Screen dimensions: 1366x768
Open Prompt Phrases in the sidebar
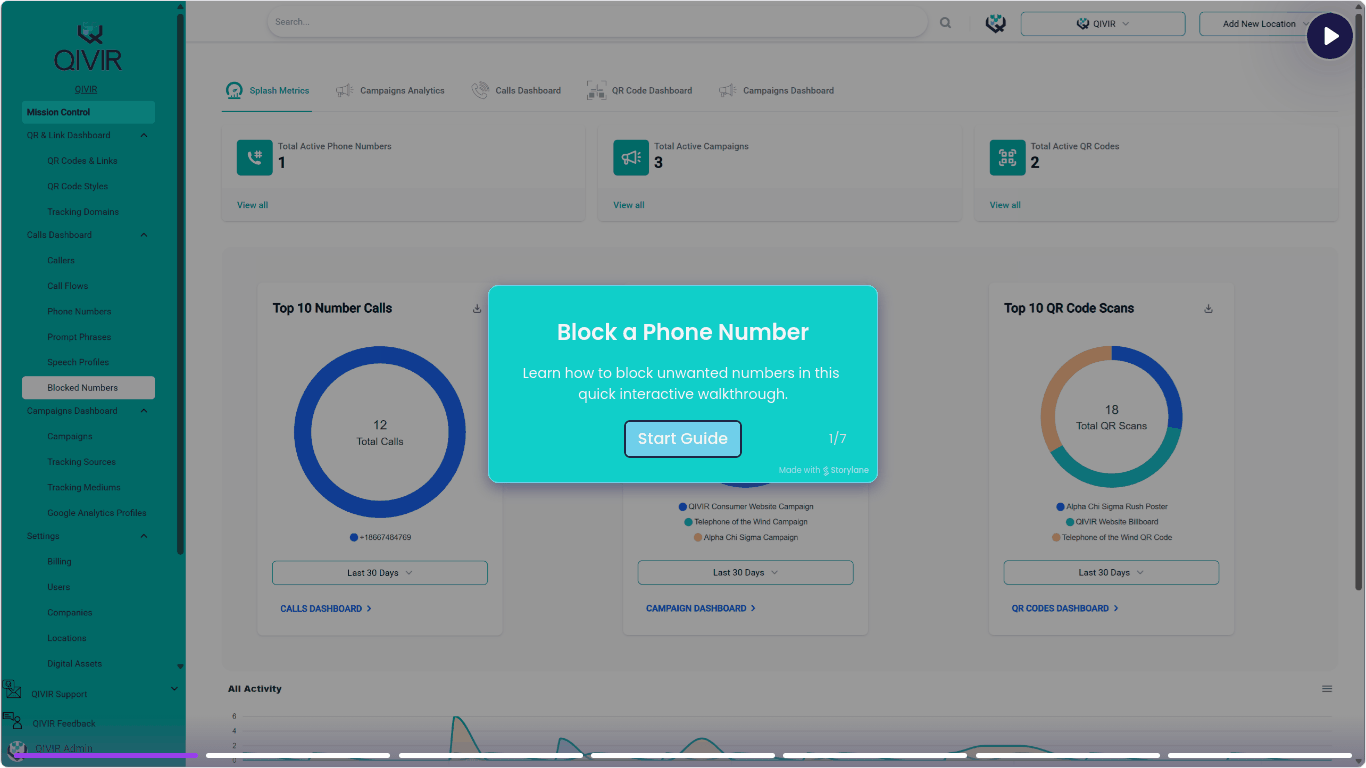79,337
